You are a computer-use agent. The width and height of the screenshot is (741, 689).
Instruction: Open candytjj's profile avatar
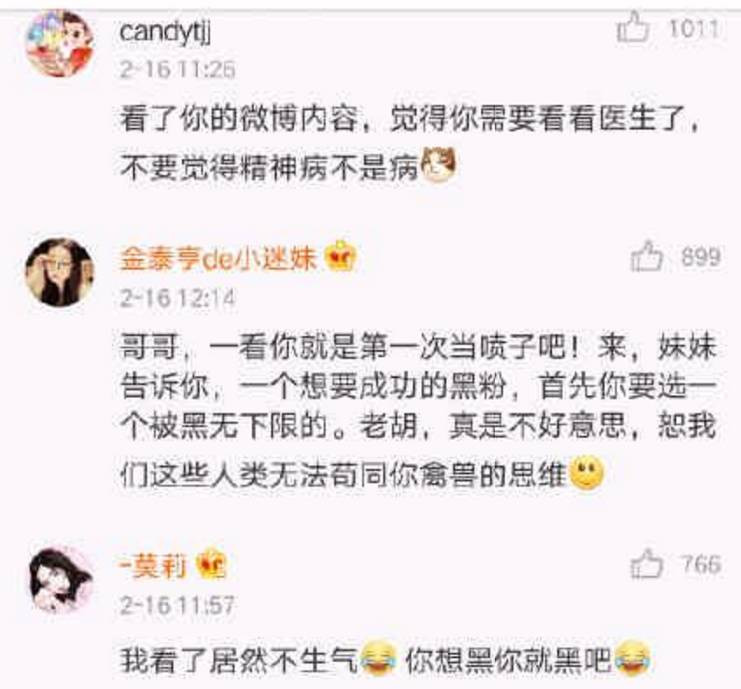pos(60,43)
